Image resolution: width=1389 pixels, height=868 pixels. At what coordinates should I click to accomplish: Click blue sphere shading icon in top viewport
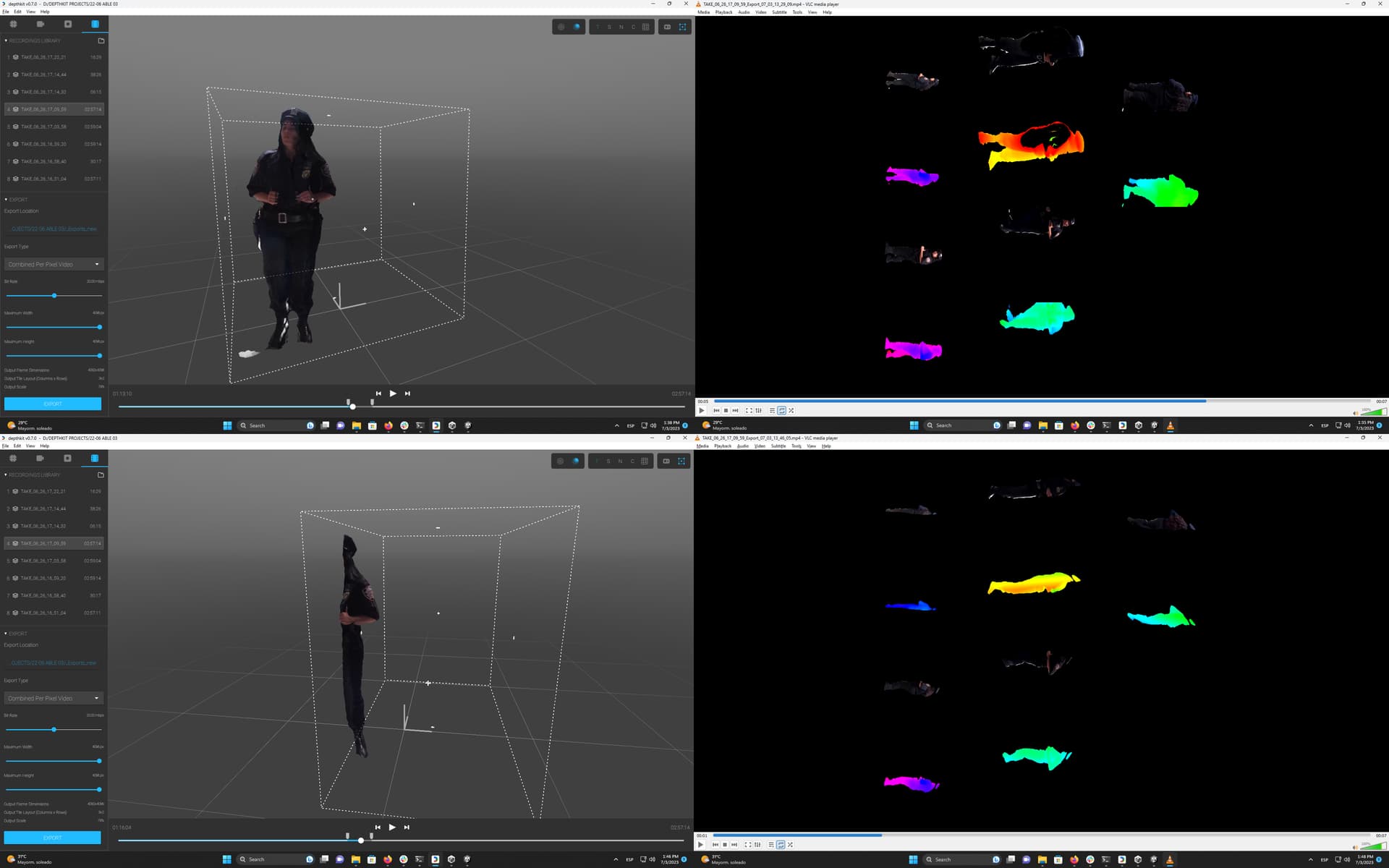click(577, 27)
